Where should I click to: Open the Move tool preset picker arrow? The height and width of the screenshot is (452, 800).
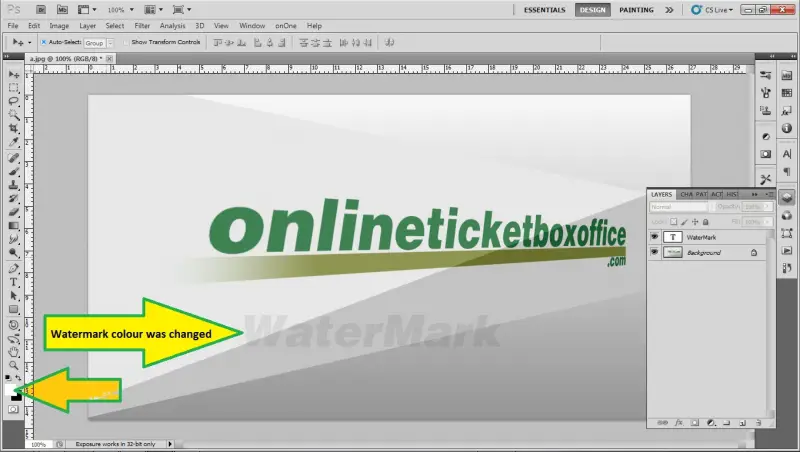click(x=30, y=42)
